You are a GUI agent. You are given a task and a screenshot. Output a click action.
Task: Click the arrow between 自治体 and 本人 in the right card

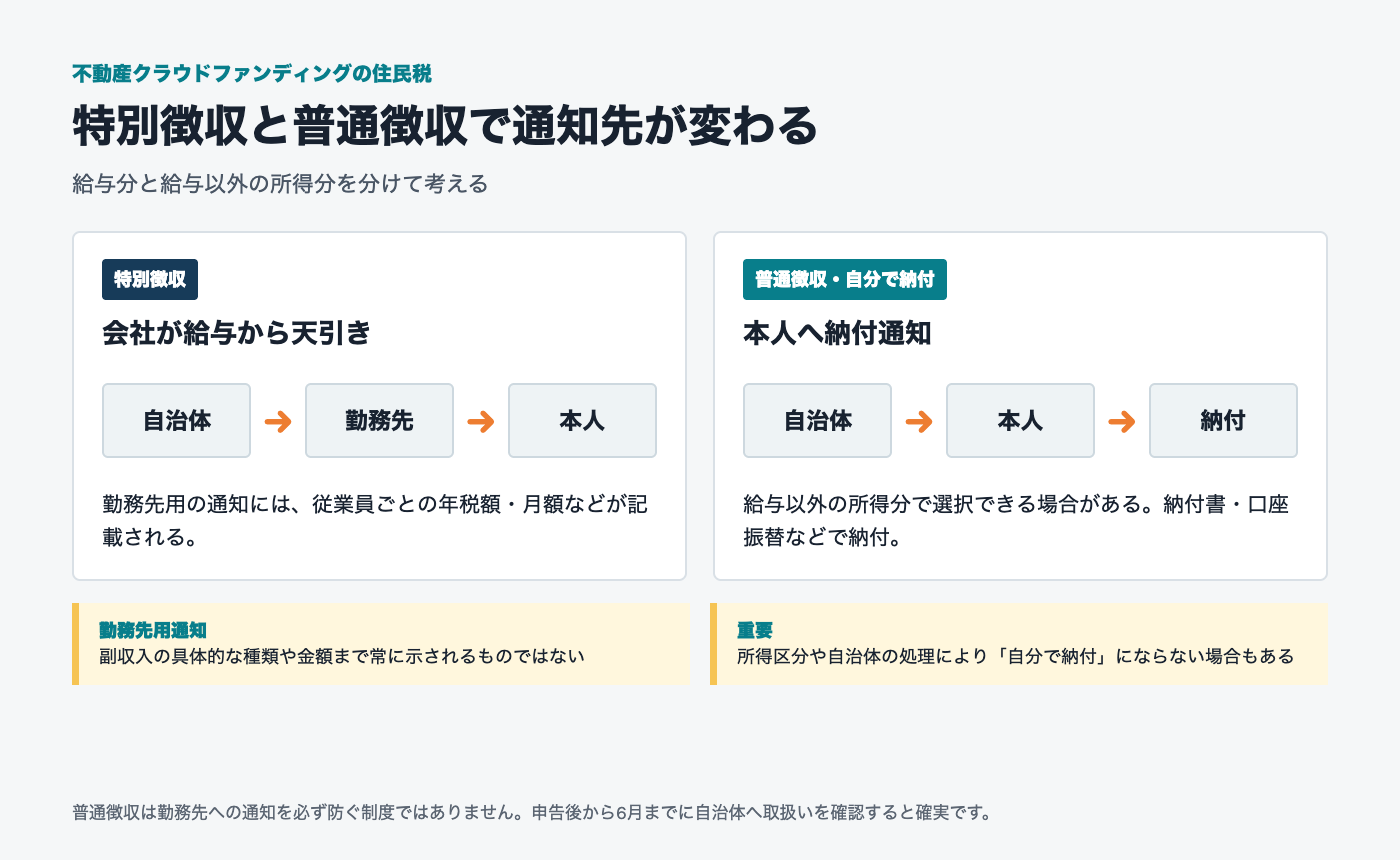point(919,421)
